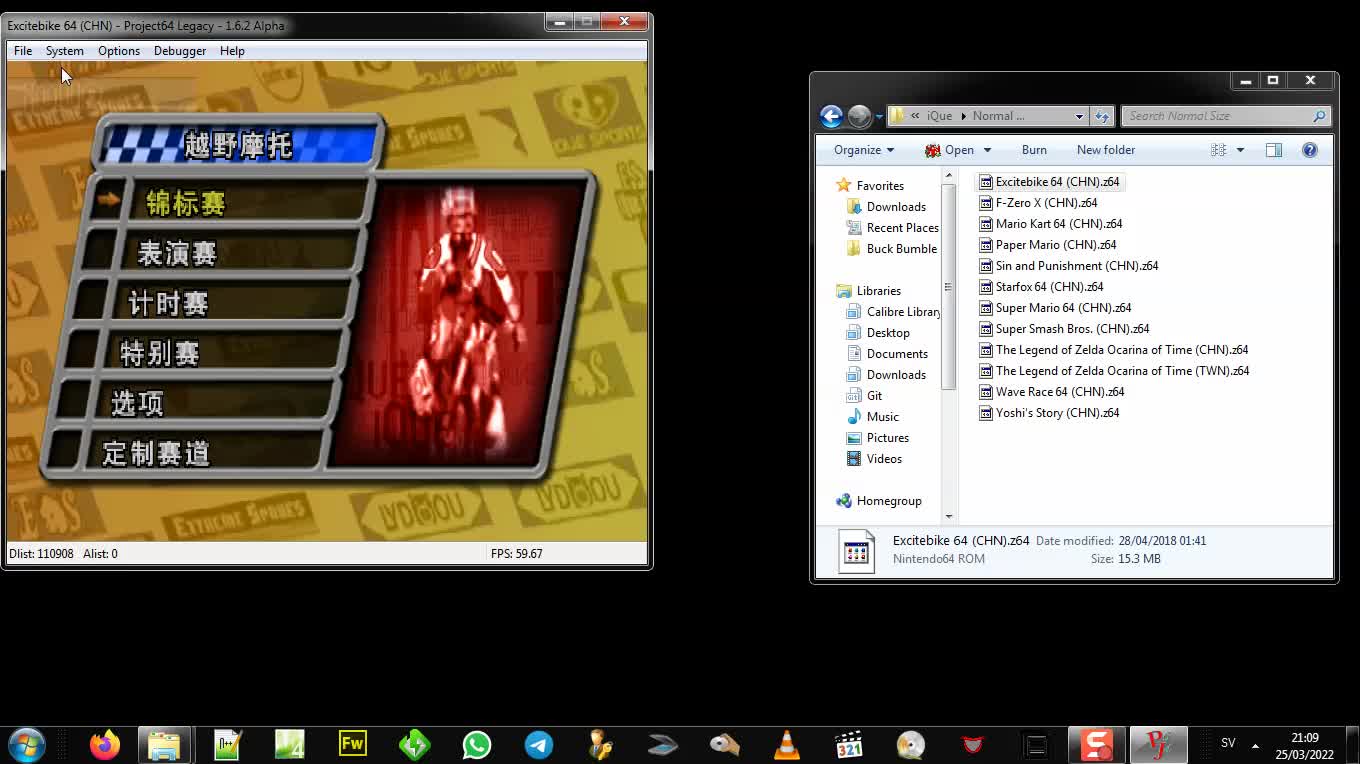Select Sin and Punishment (CHN).z64 file
The height and width of the screenshot is (764, 1360).
pos(1068,266)
